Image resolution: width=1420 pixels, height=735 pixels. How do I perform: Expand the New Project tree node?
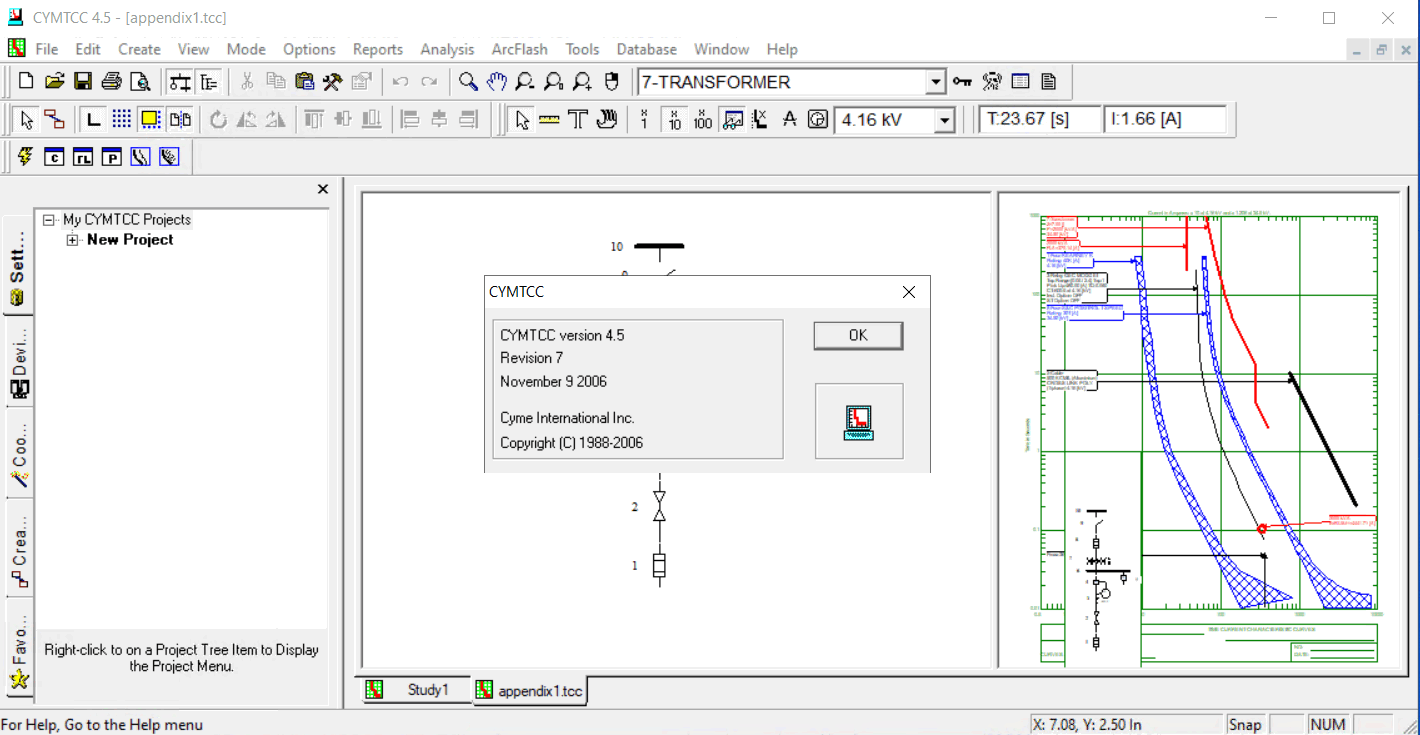pos(72,240)
